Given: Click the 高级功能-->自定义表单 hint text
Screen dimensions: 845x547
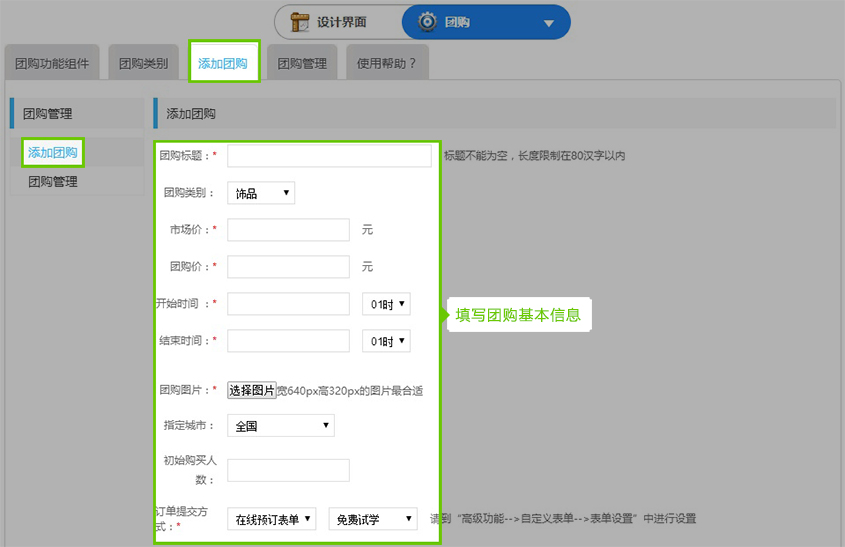Looking at the screenshot, I should (563, 518).
